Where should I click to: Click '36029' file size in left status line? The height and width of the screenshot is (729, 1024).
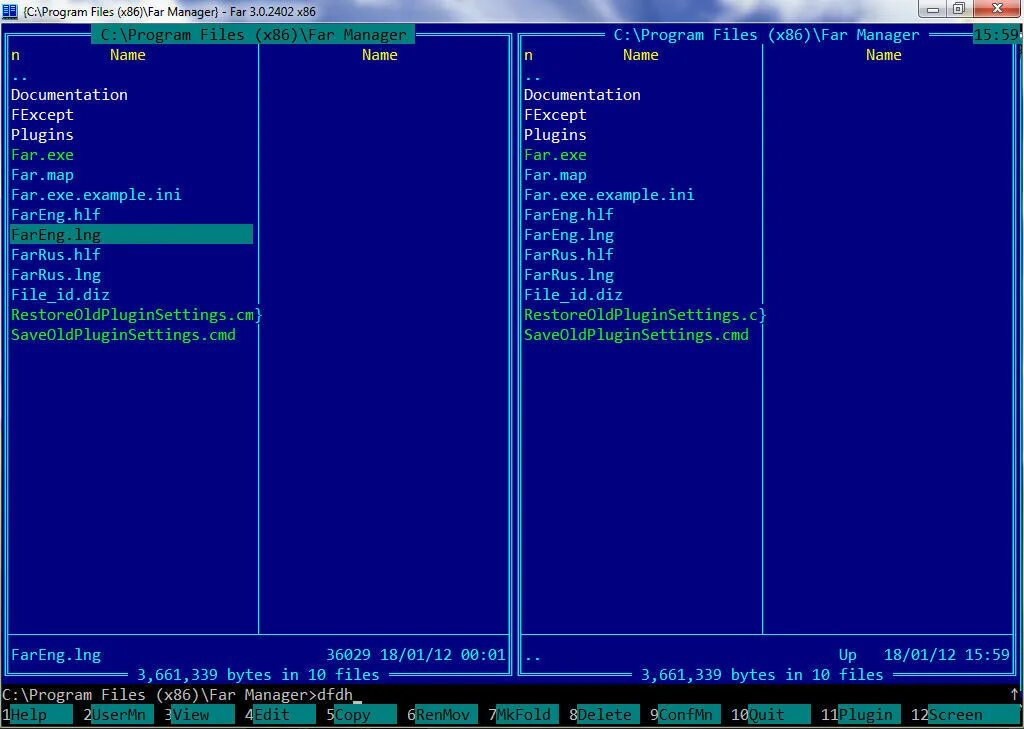click(348, 655)
